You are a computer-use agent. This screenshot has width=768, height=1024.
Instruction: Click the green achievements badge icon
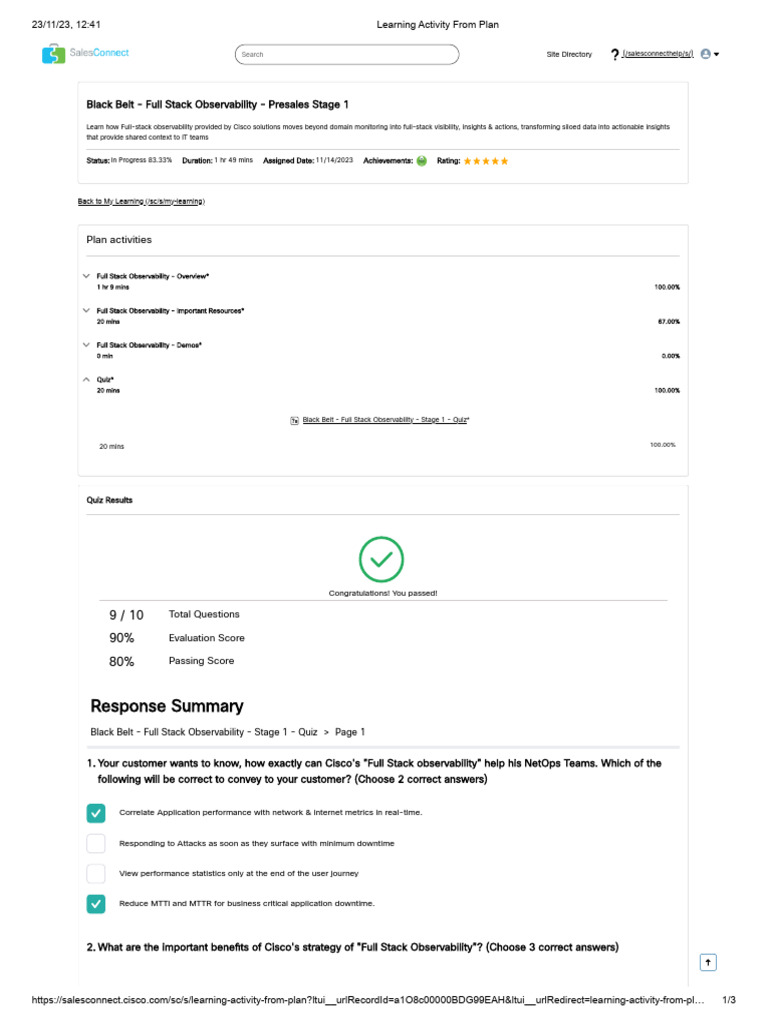coord(422,161)
